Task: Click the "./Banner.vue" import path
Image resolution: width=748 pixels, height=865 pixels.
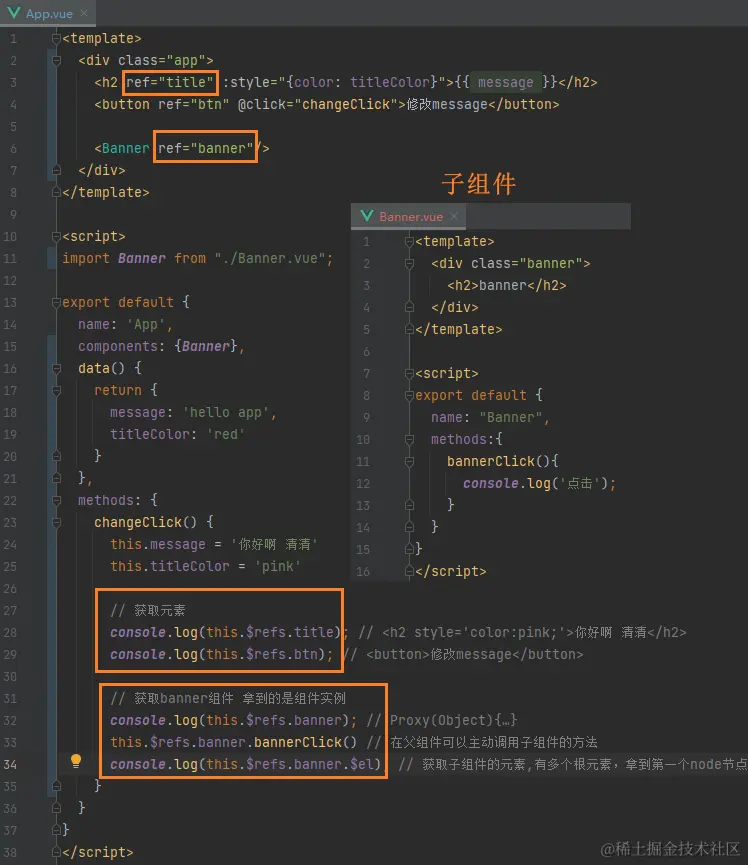Action: coord(270,258)
